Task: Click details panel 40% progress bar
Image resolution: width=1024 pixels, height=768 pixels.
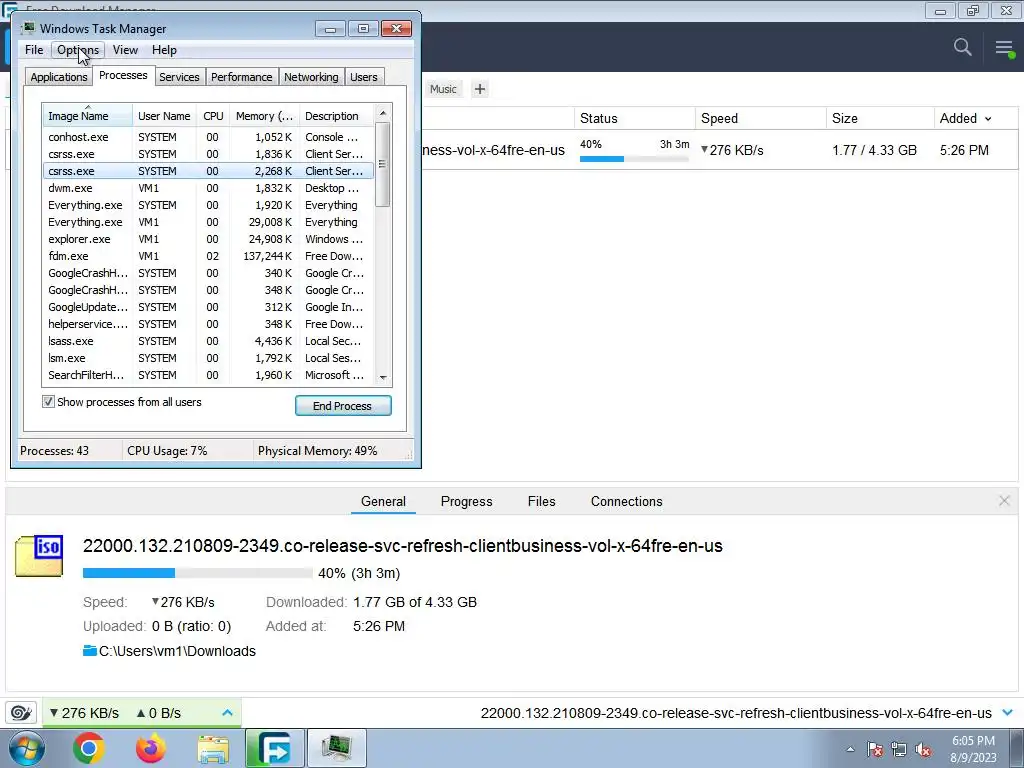Action: click(x=197, y=573)
